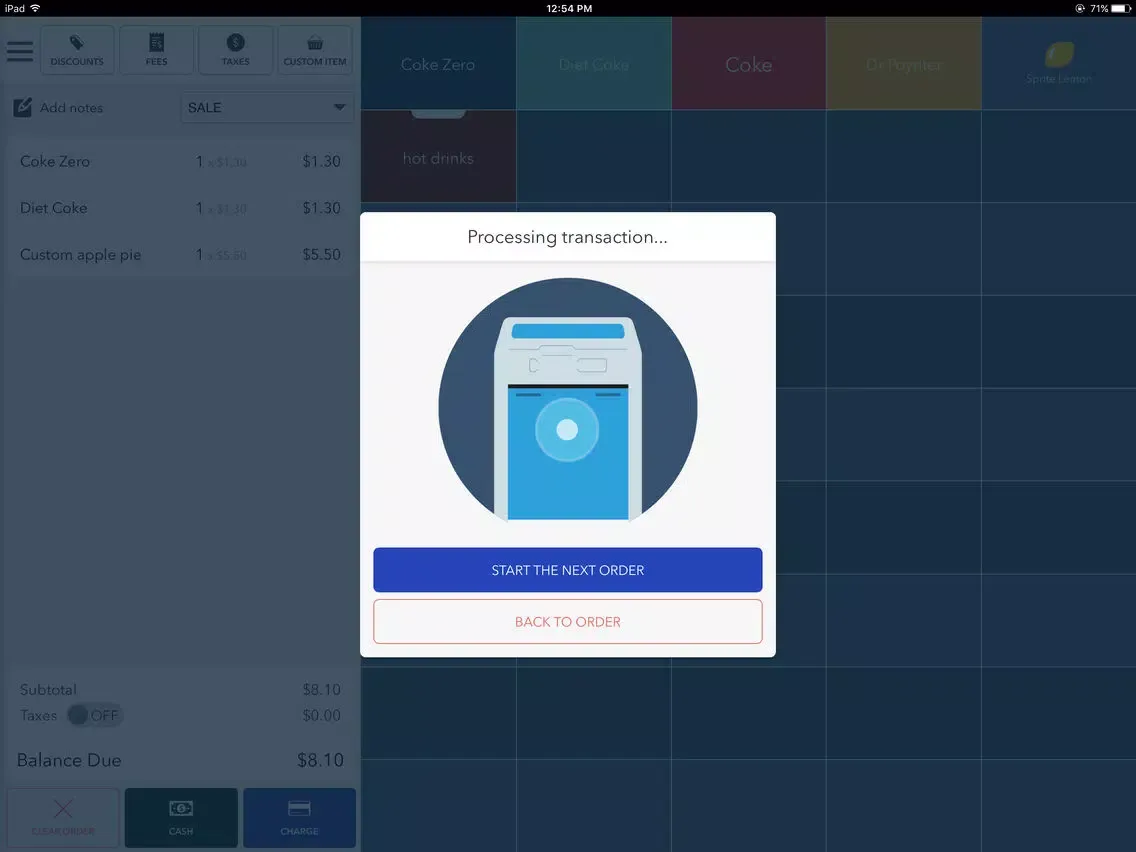Add the red Coke product tile
This screenshot has height=852, width=1136.
[x=749, y=64]
